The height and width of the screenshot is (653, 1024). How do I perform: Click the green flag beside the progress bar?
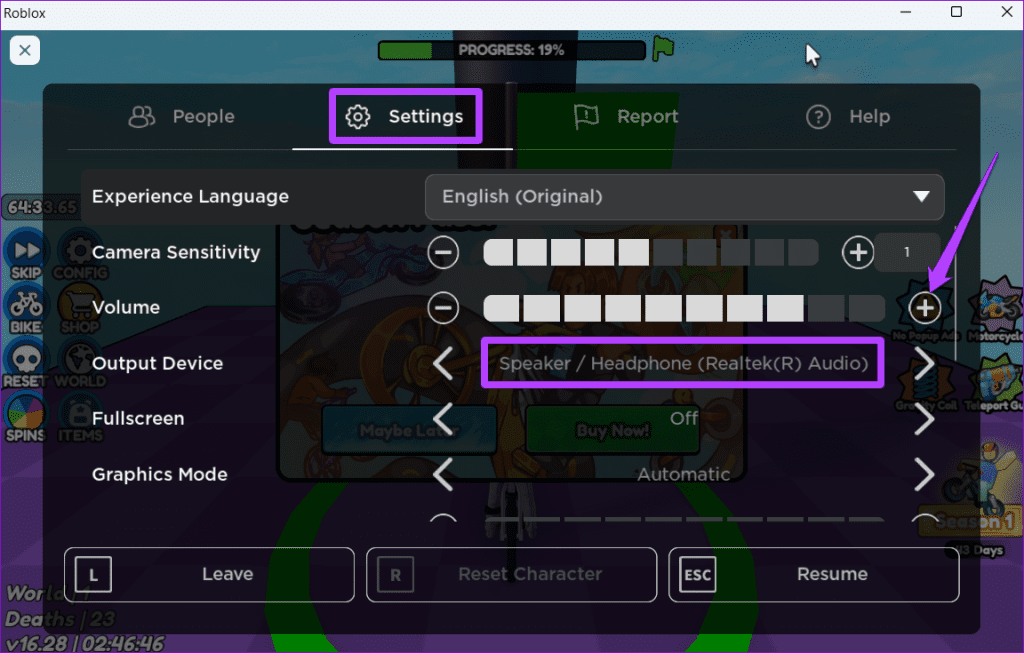[x=663, y=47]
